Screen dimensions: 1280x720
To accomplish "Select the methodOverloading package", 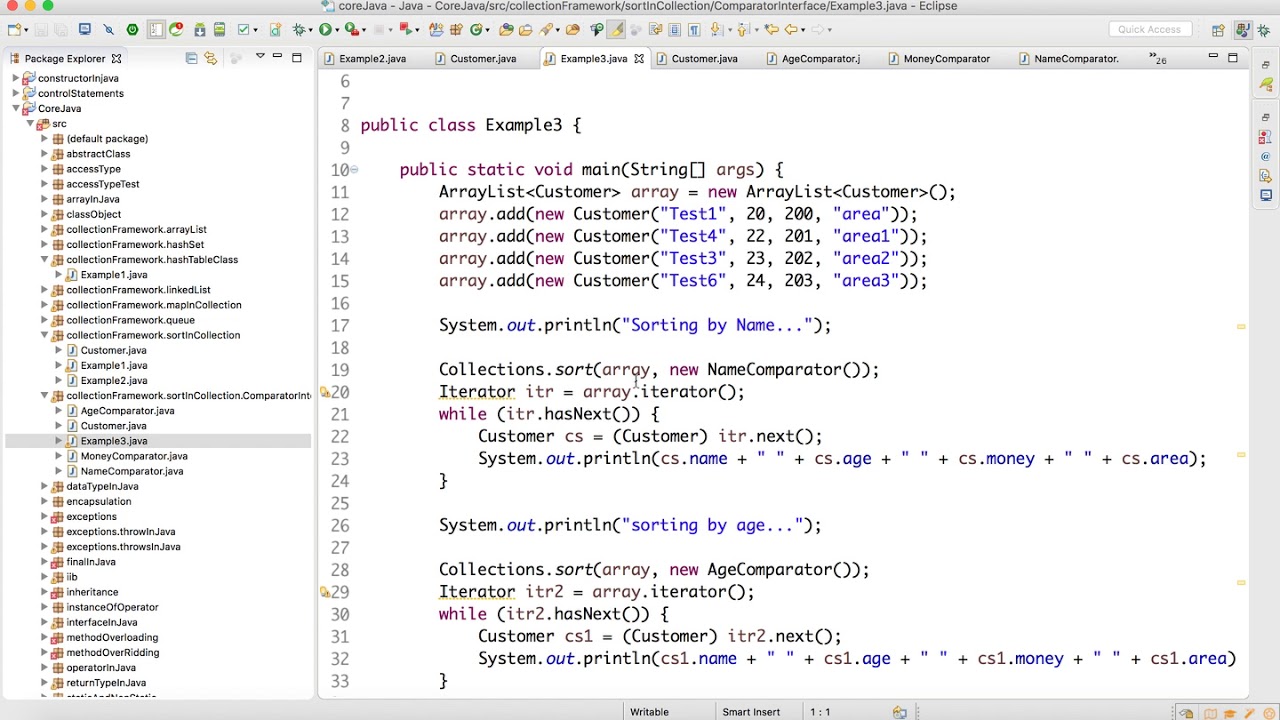I will pos(111,637).
